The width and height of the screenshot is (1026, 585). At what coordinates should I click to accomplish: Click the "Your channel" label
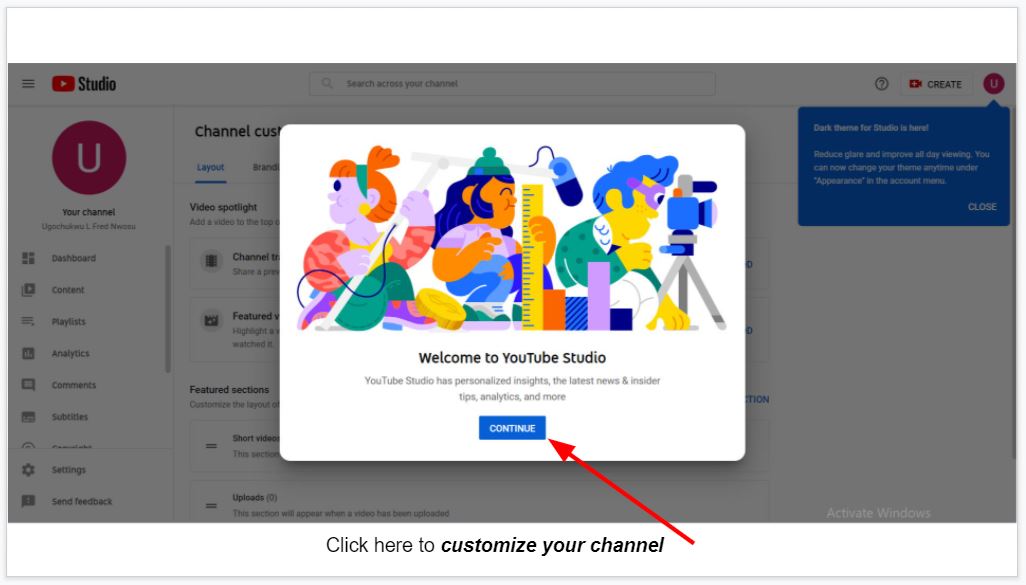point(88,212)
